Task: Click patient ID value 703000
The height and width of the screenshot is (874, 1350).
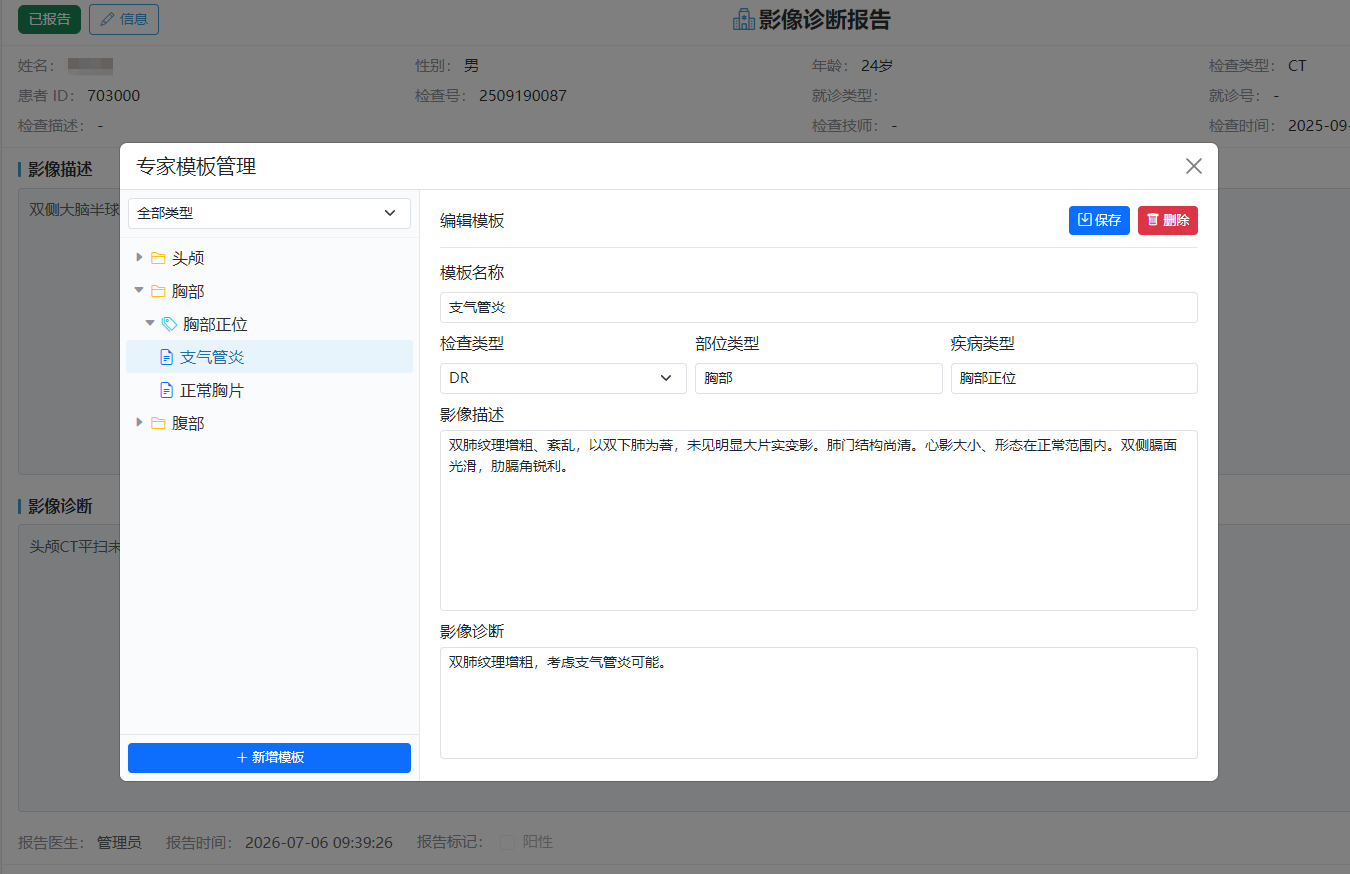Action: point(114,96)
